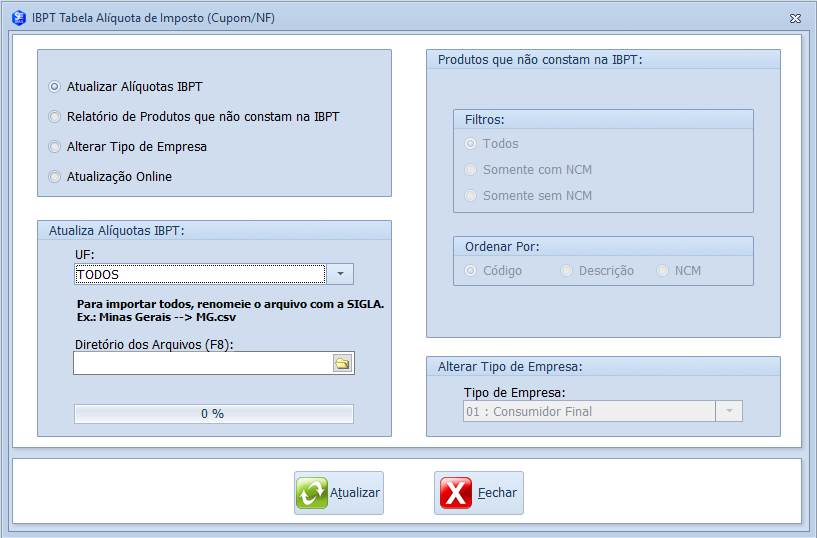The image size is (817, 538).
Task: Expand the UF dropdown arrow
Action: coord(340,274)
